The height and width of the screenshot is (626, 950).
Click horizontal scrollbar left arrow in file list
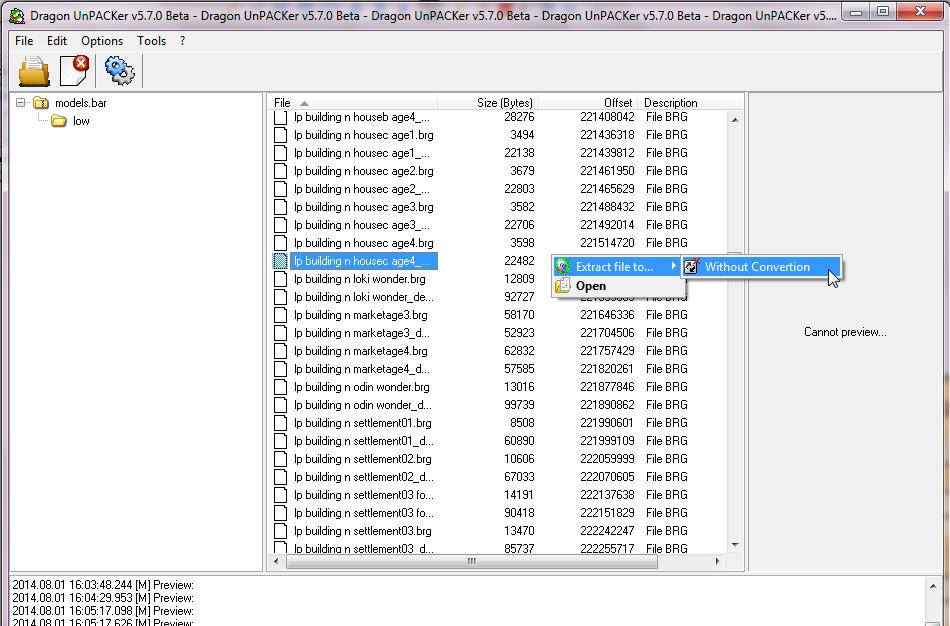click(x=277, y=561)
